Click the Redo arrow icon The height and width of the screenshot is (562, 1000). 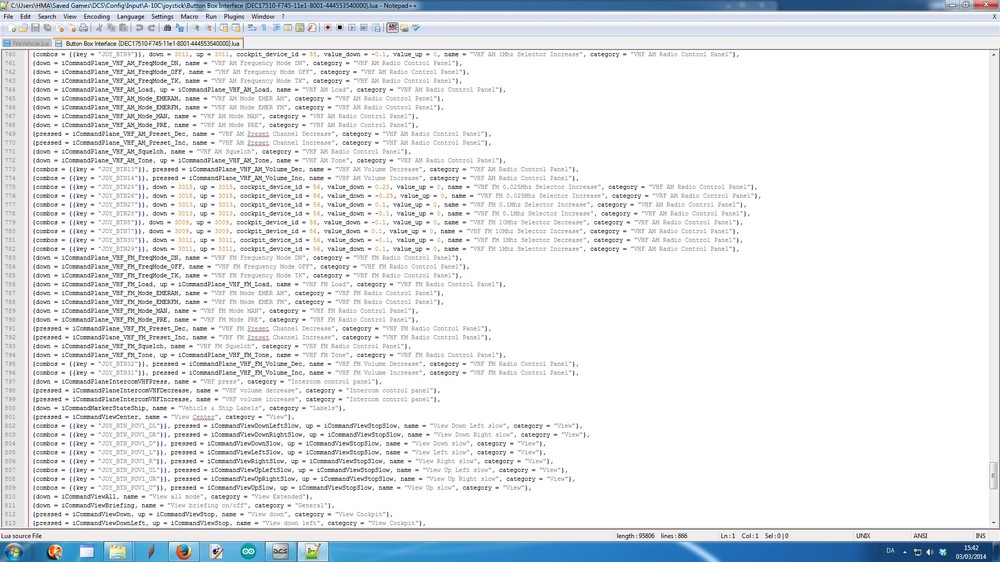[151, 28]
